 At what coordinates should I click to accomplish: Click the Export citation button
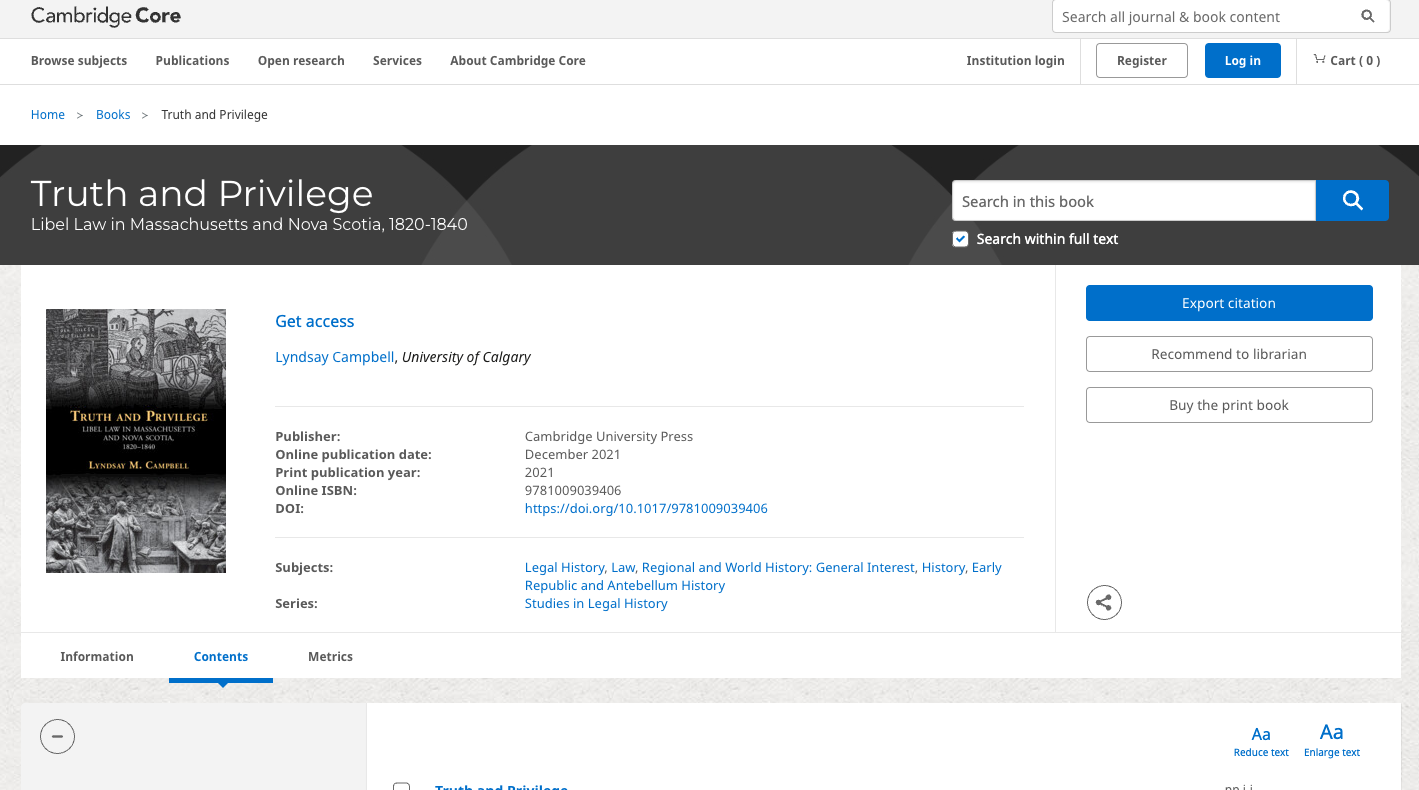(x=1228, y=303)
